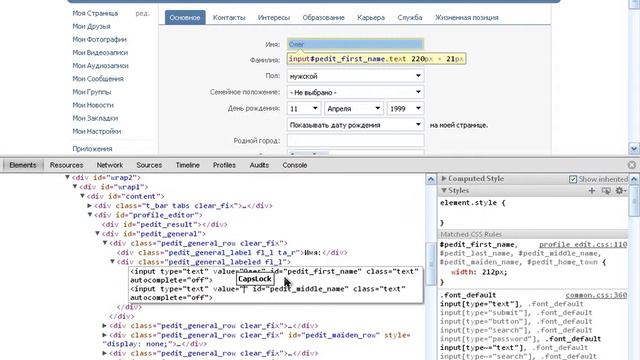Select the Основное profile tab
This screenshot has width=640, height=360.
pos(185,18)
